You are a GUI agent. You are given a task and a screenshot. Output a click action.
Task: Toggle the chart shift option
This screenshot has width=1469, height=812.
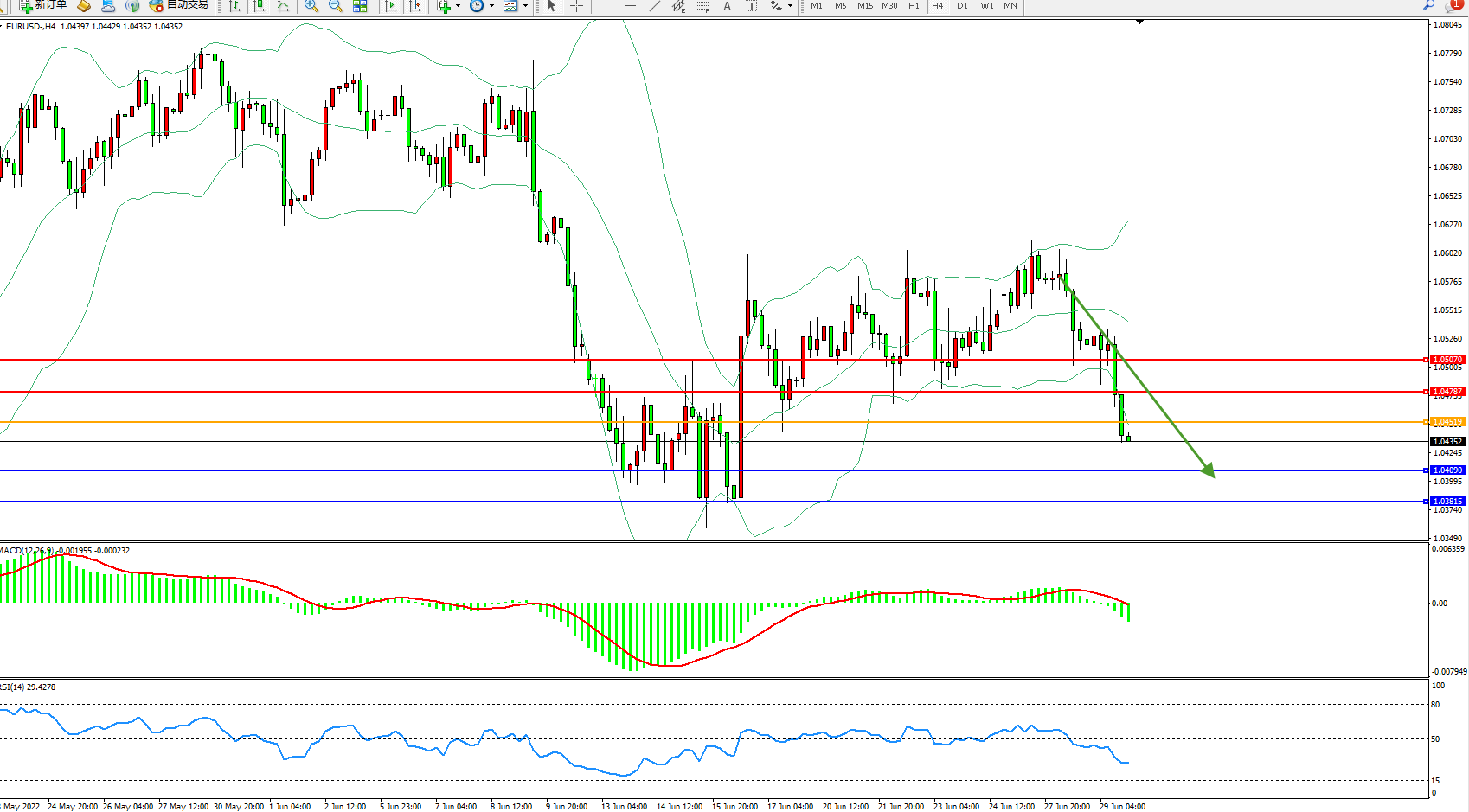(414, 6)
